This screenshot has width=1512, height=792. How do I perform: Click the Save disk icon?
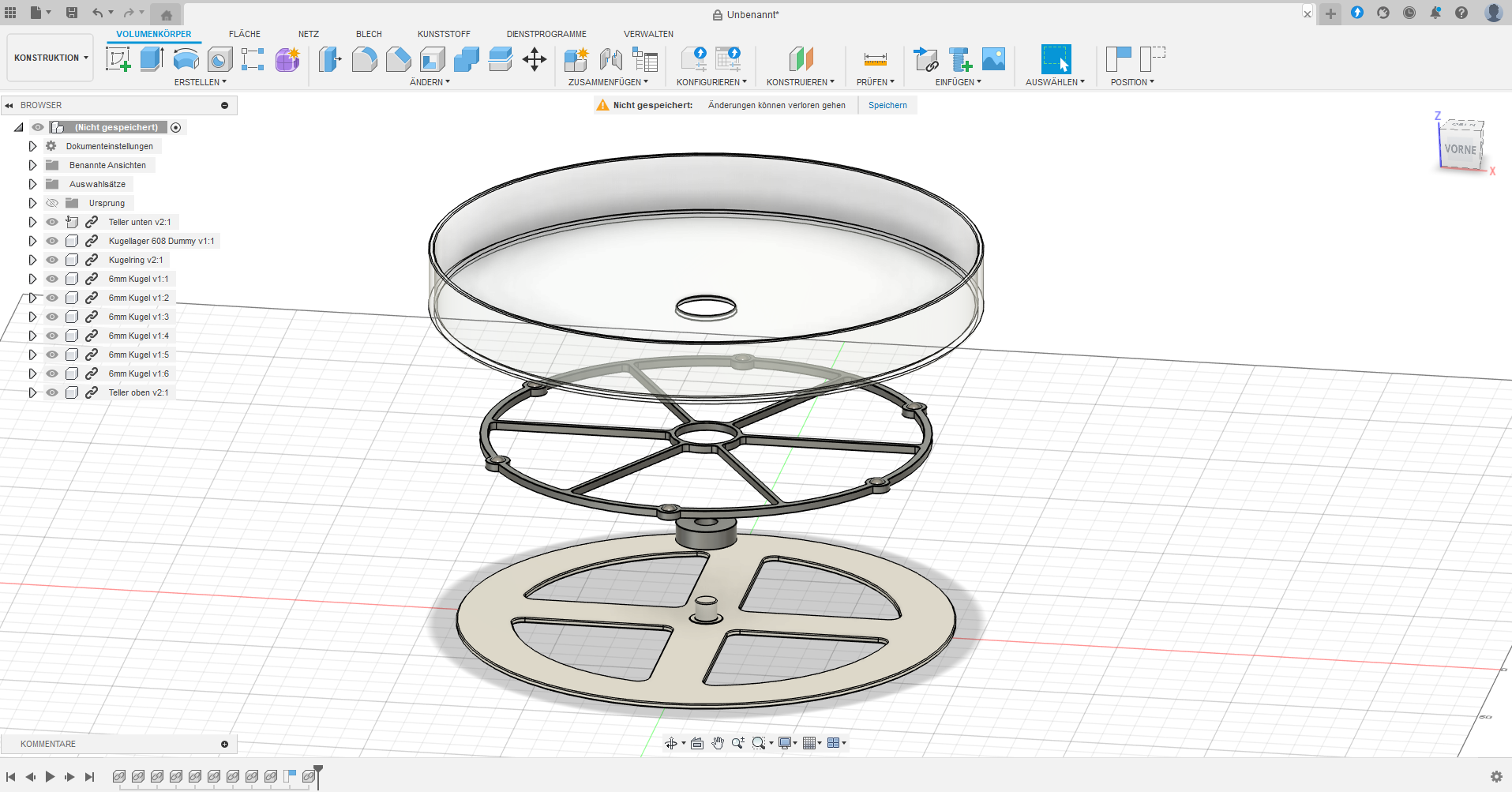point(72,13)
